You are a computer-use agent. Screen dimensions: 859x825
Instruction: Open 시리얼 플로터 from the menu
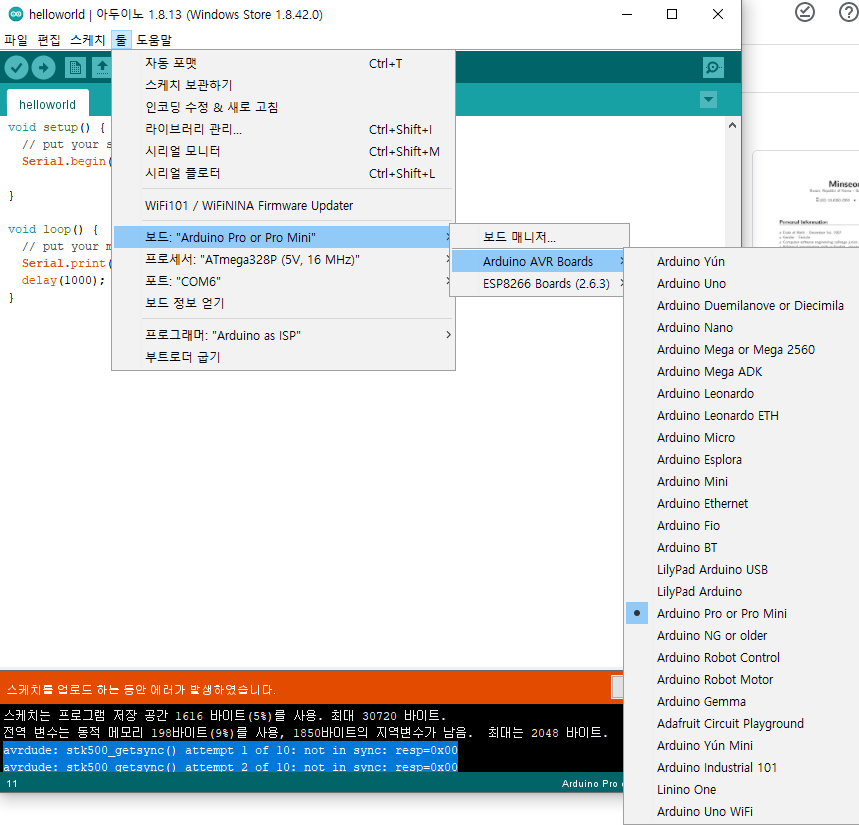(284, 173)
